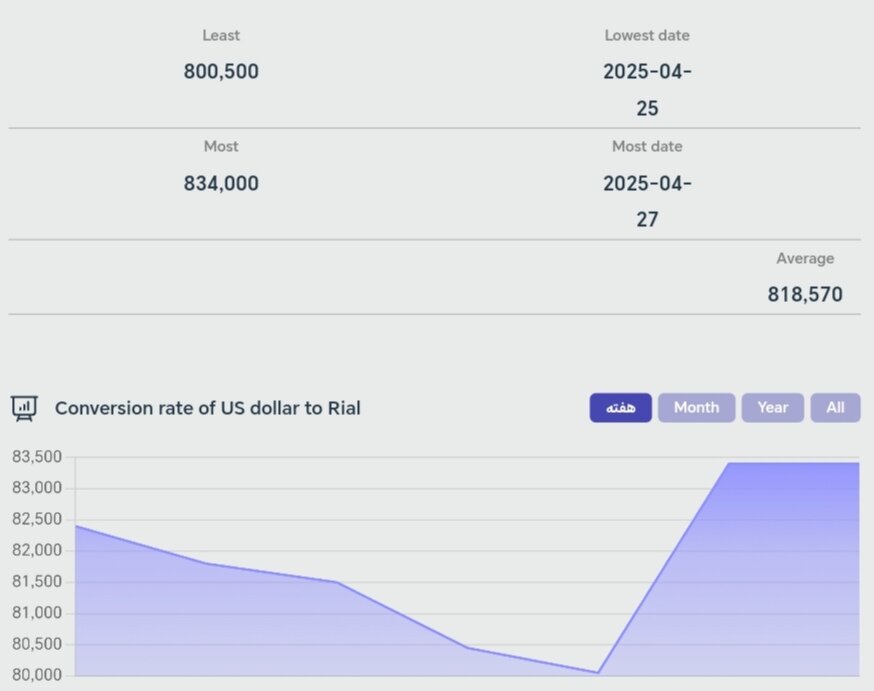Click the Least value 800,500
The width and height of the screenshot is (874, 691).
(x=221, y=72)
